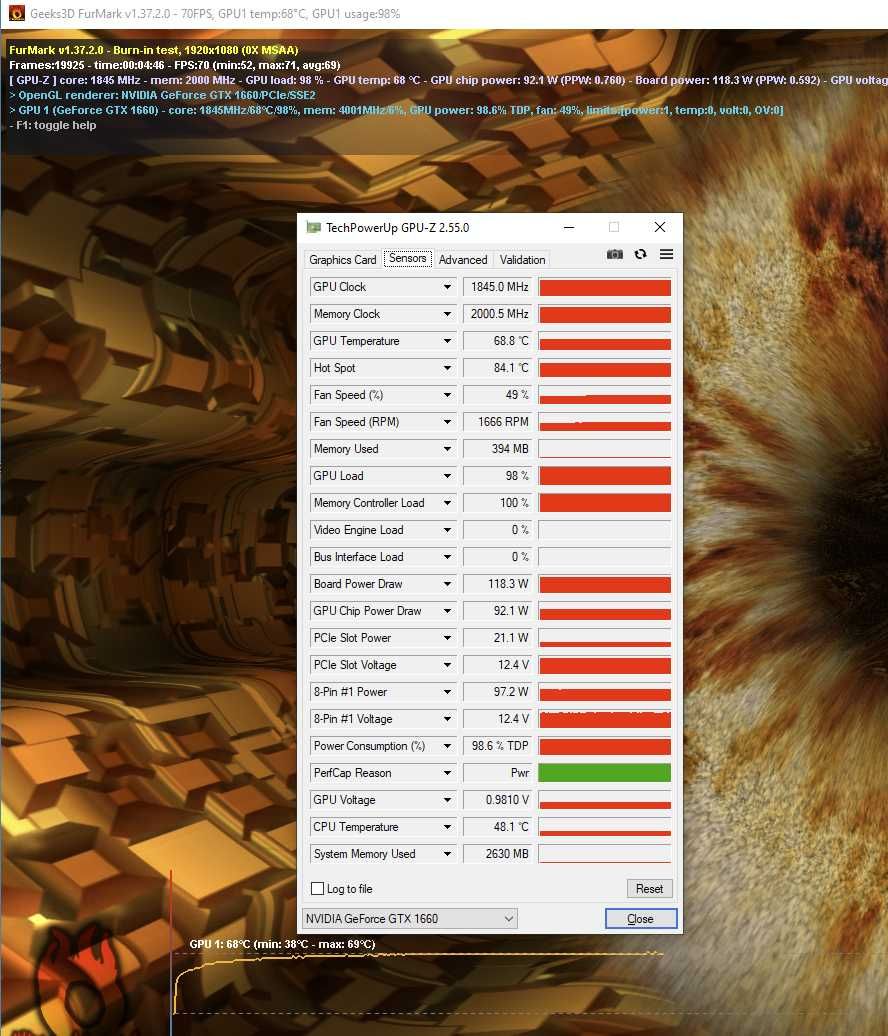Viewport: 888px width, 1036px height.
Task: Open the Board Power Draw dropdown
Action: pos(447,584)
